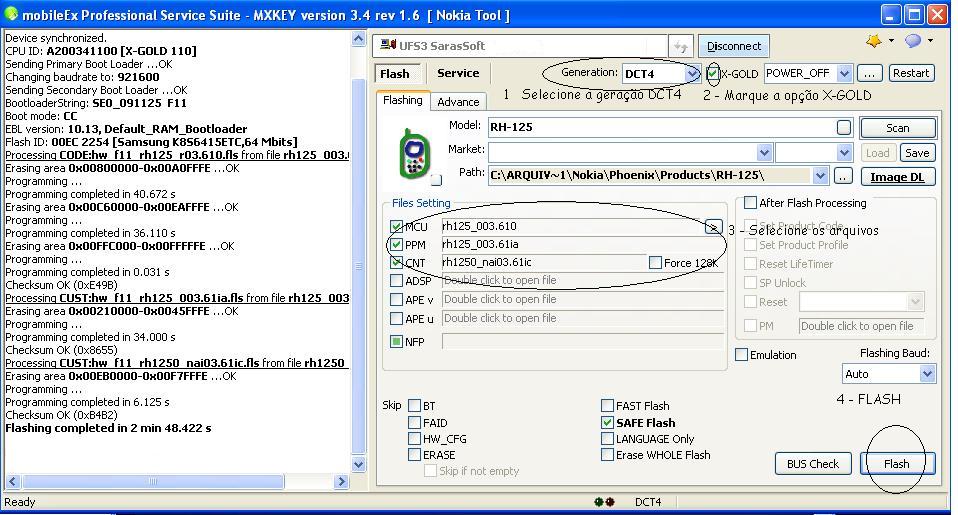The height and width of the screenshot is (515, 958).
Task: Click the interface swap arrows icon
Action: point(680,46)
